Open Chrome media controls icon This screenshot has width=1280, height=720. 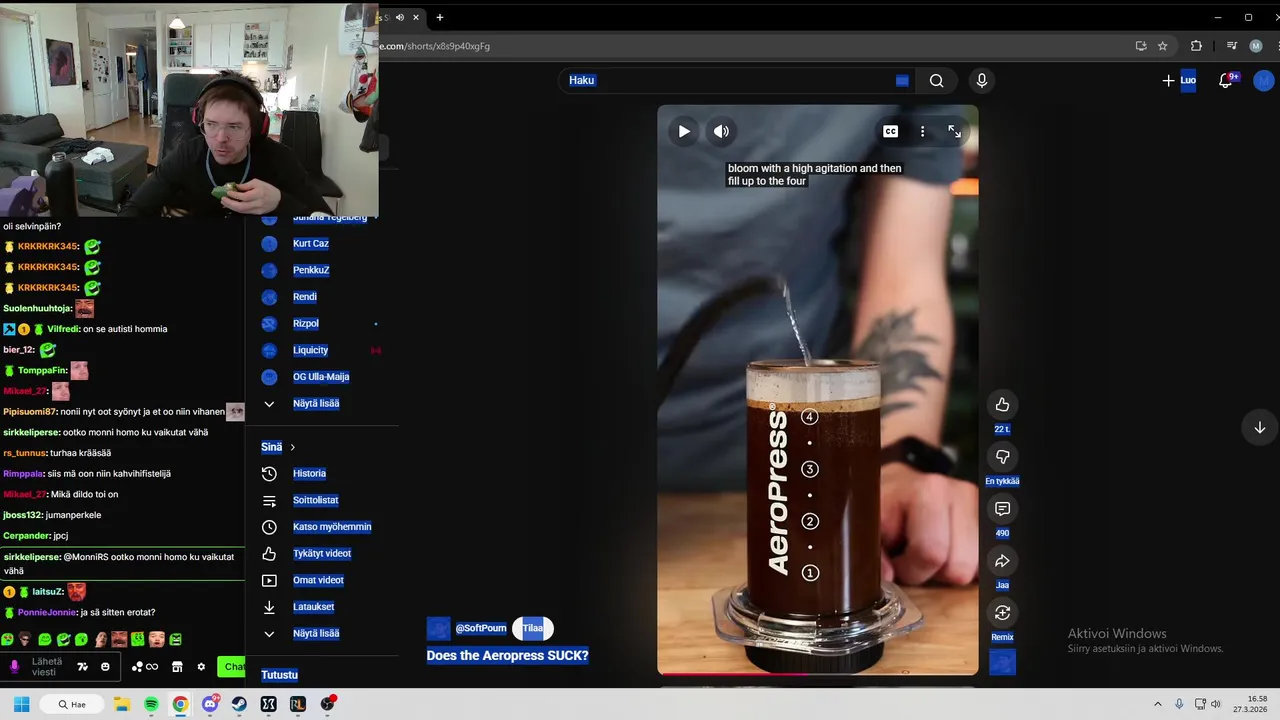1232,46
